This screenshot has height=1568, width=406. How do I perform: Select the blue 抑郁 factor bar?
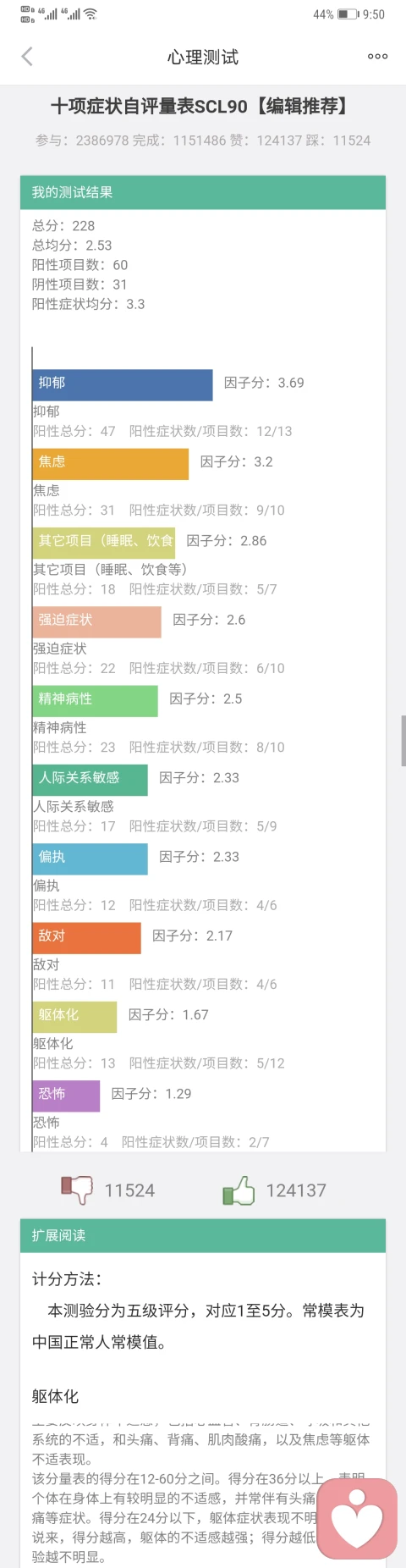123,384
